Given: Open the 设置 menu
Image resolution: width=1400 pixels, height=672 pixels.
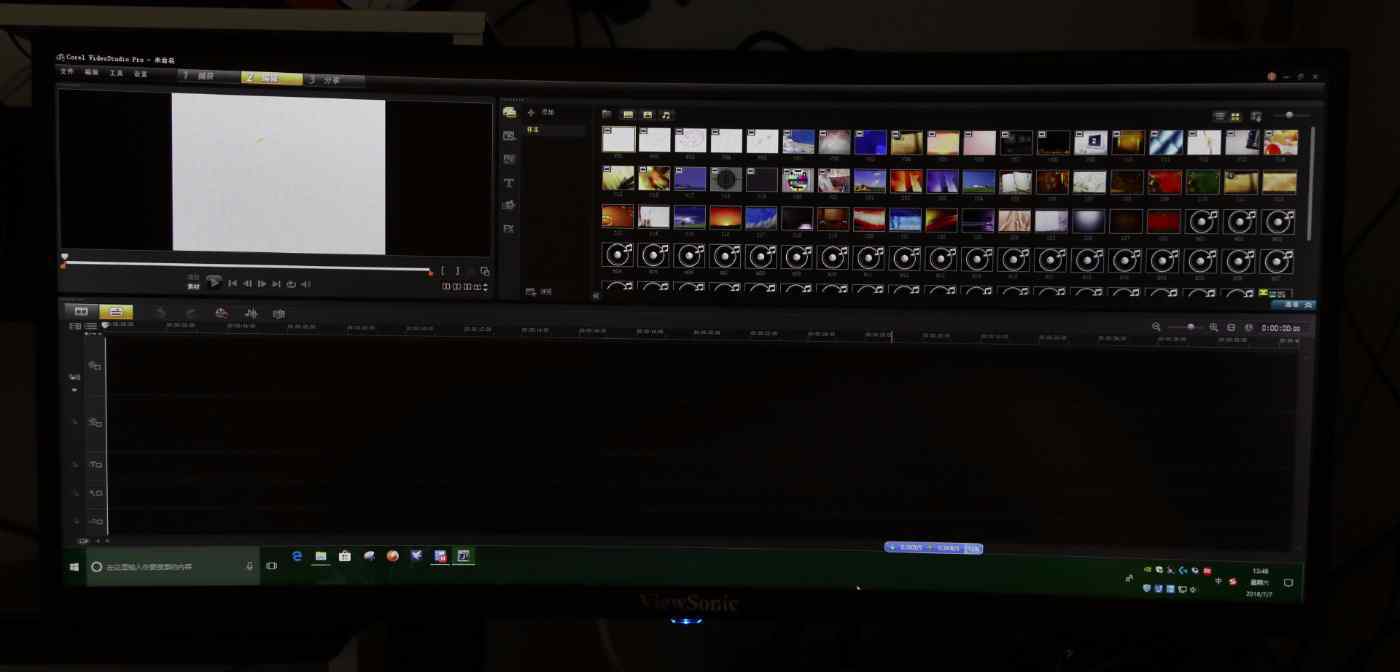Looking at the screenshot, I should click(x=141, y=73).
